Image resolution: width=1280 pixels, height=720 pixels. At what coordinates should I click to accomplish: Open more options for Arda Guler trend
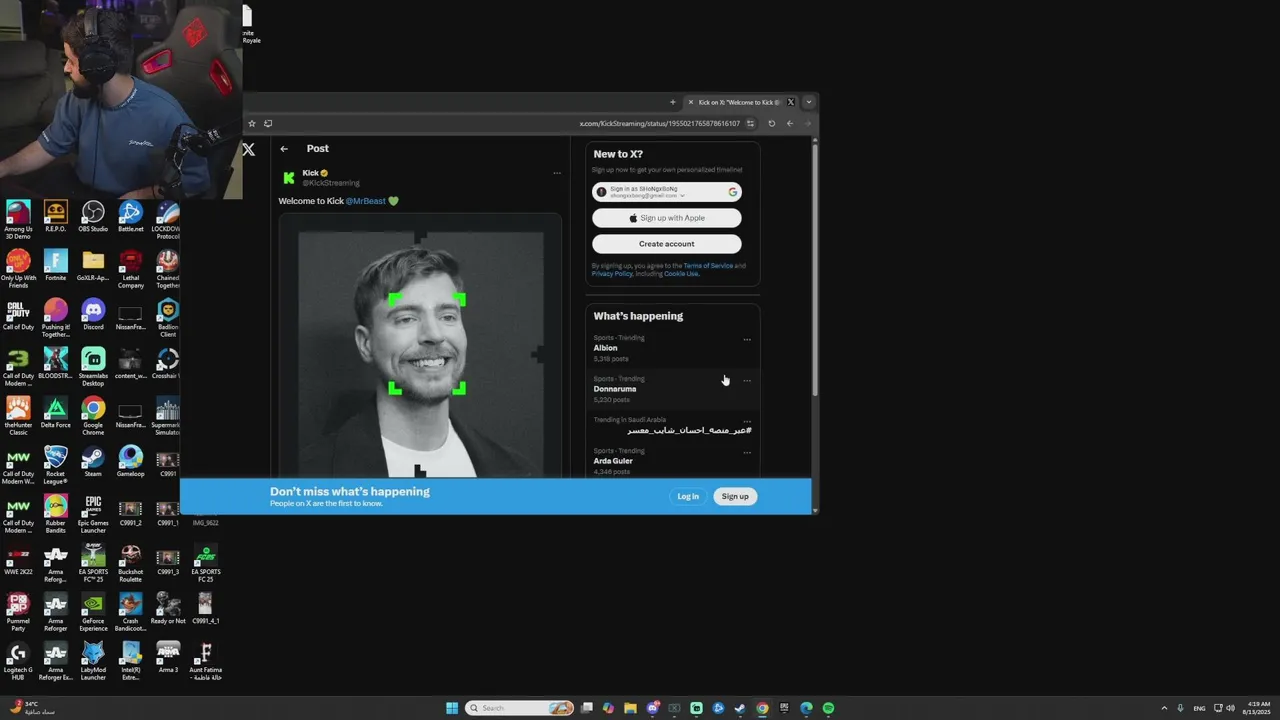click(747, 452)
